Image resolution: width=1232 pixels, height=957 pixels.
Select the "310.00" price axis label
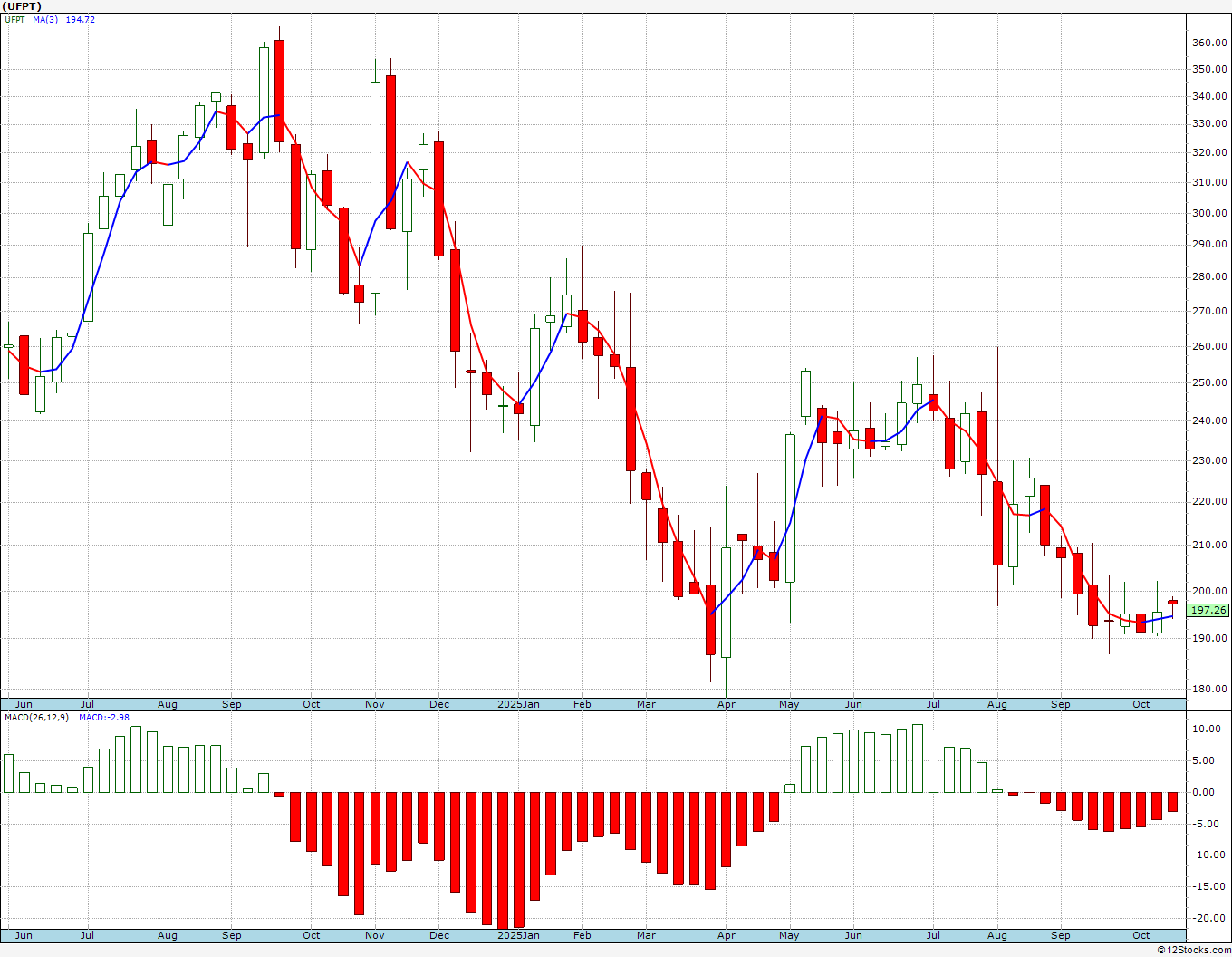click(1209, 182)
